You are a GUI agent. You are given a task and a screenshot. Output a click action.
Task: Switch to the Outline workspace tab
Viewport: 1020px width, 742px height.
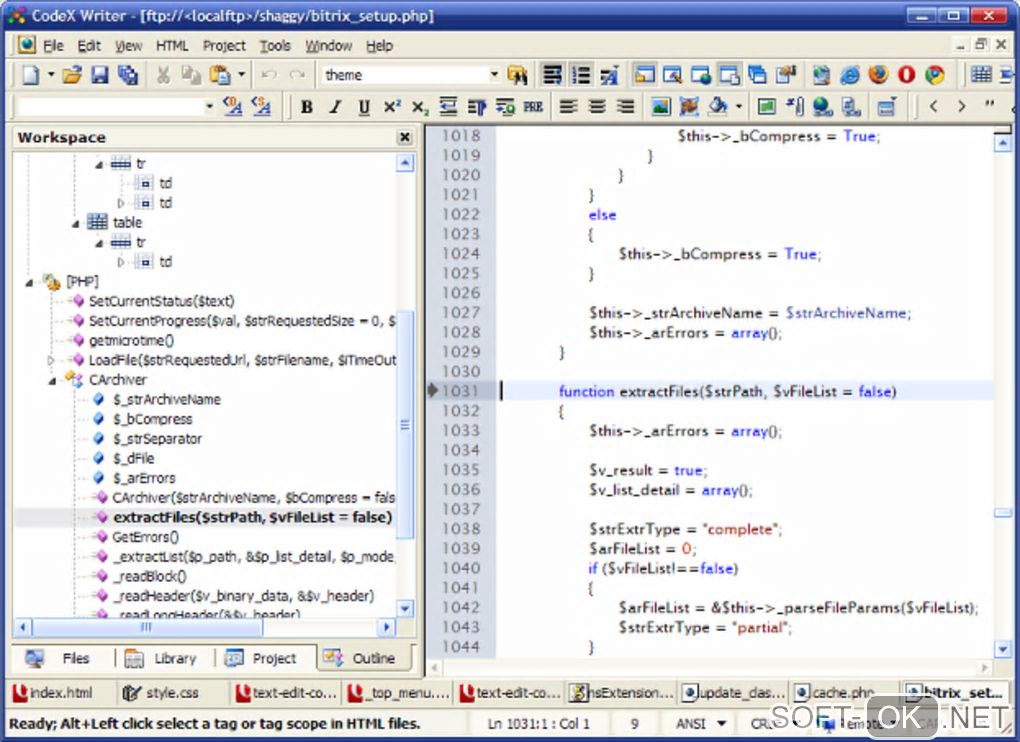(x=364, y=658)
